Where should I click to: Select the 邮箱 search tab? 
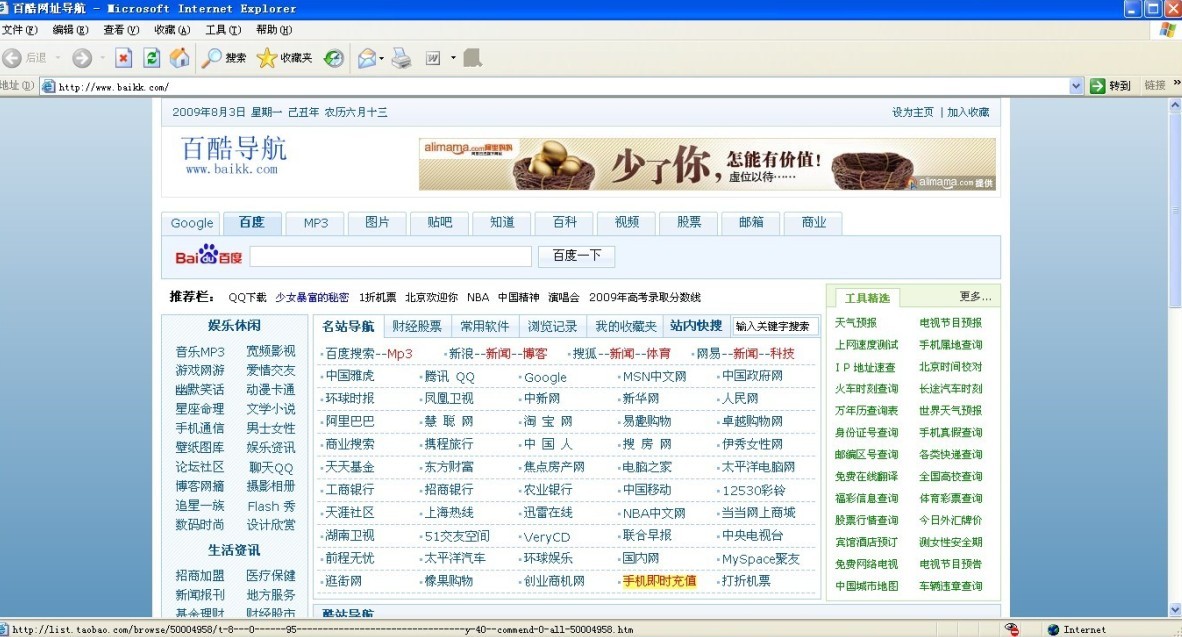(x=751, y=222)
